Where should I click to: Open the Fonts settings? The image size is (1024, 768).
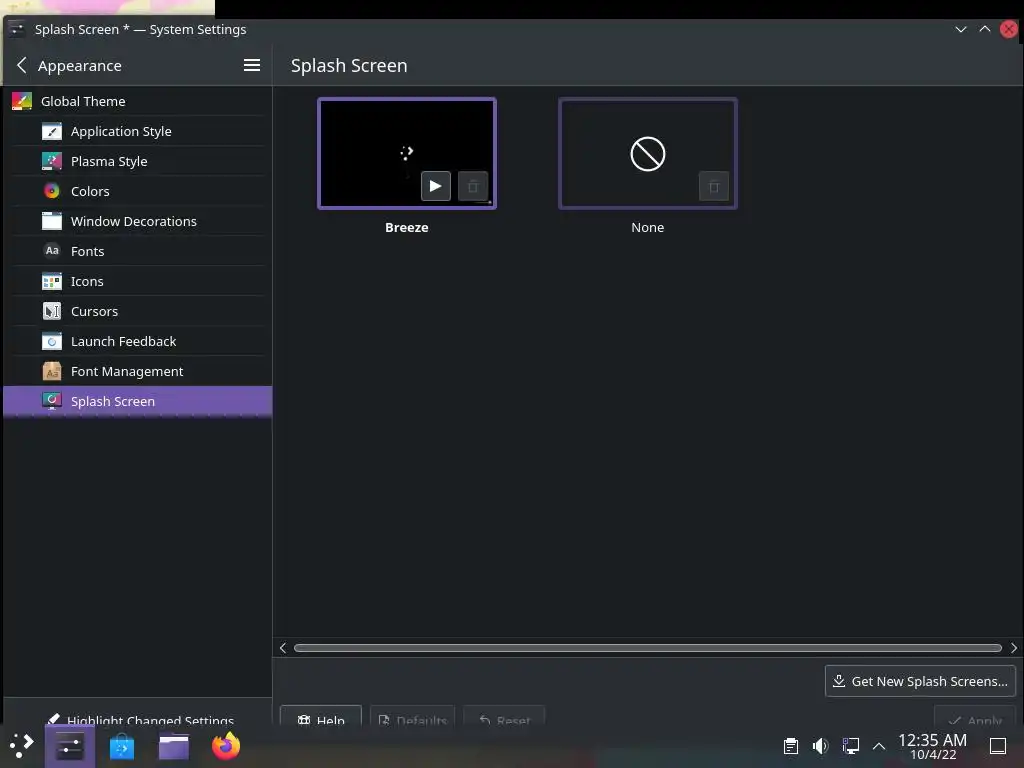[137, 251]
